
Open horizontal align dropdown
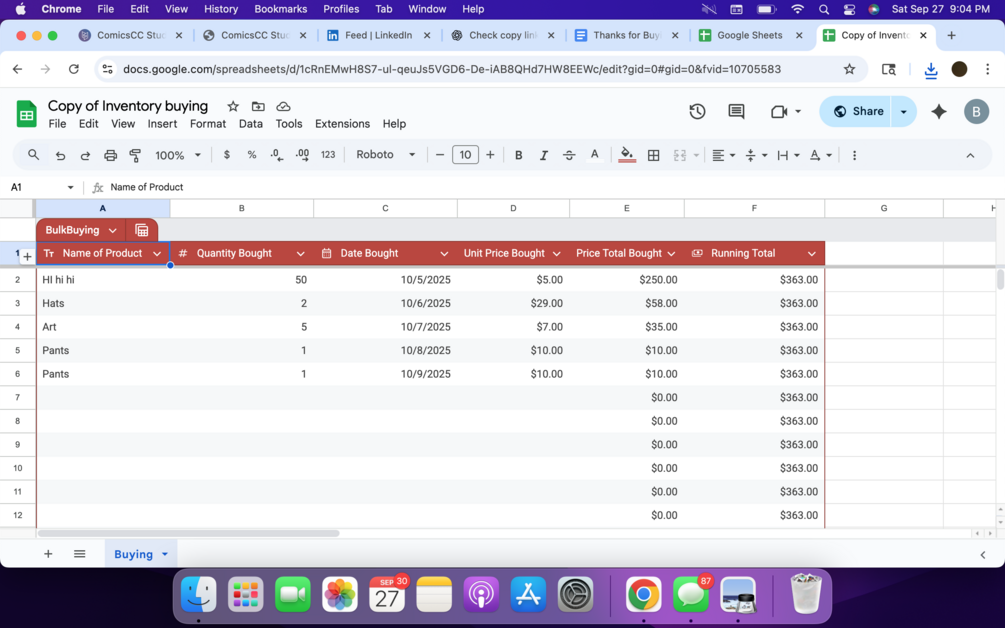(x=723, y=155)
